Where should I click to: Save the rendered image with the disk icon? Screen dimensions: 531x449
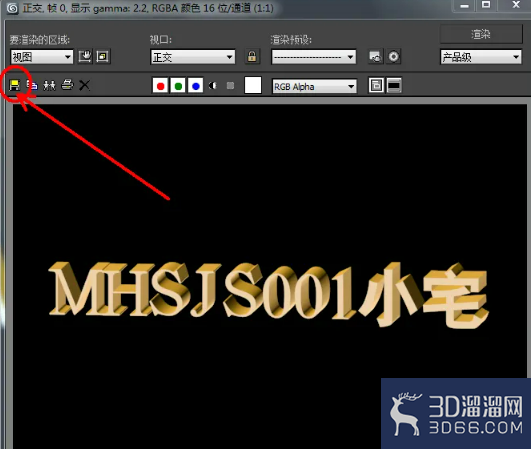[14, 85]
